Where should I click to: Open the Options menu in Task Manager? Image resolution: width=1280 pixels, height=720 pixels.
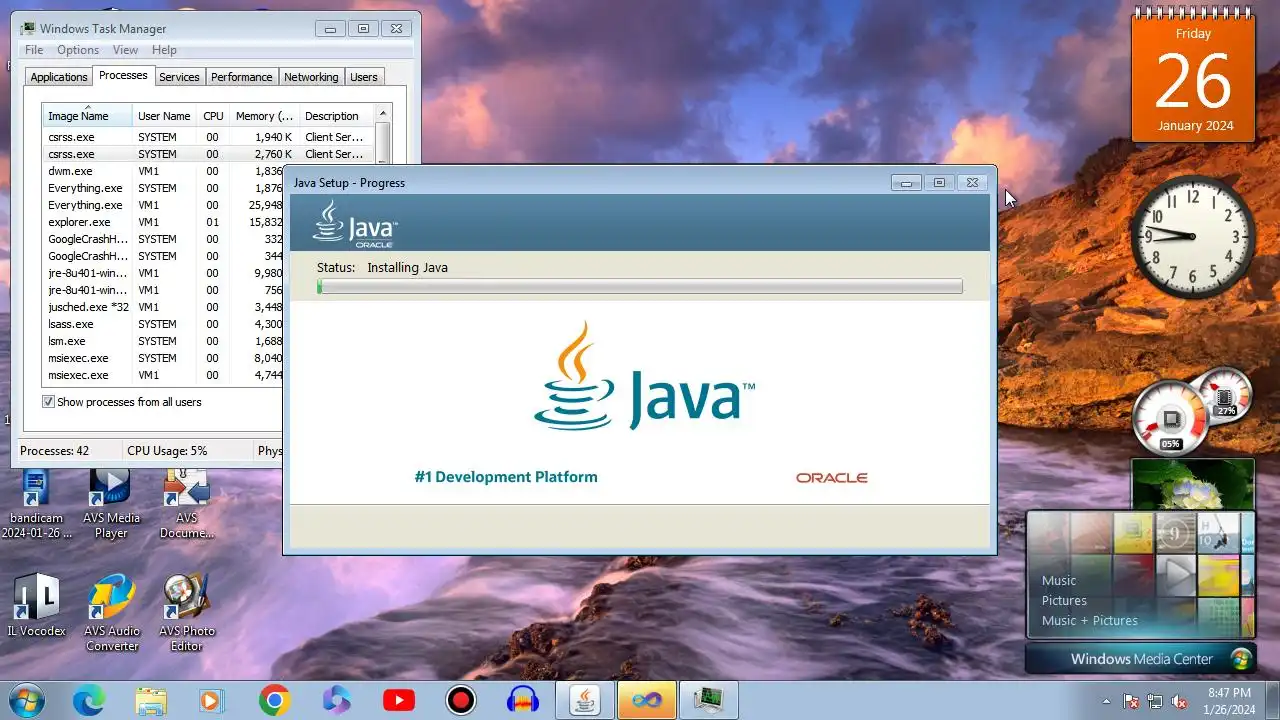tap(78, 50)
